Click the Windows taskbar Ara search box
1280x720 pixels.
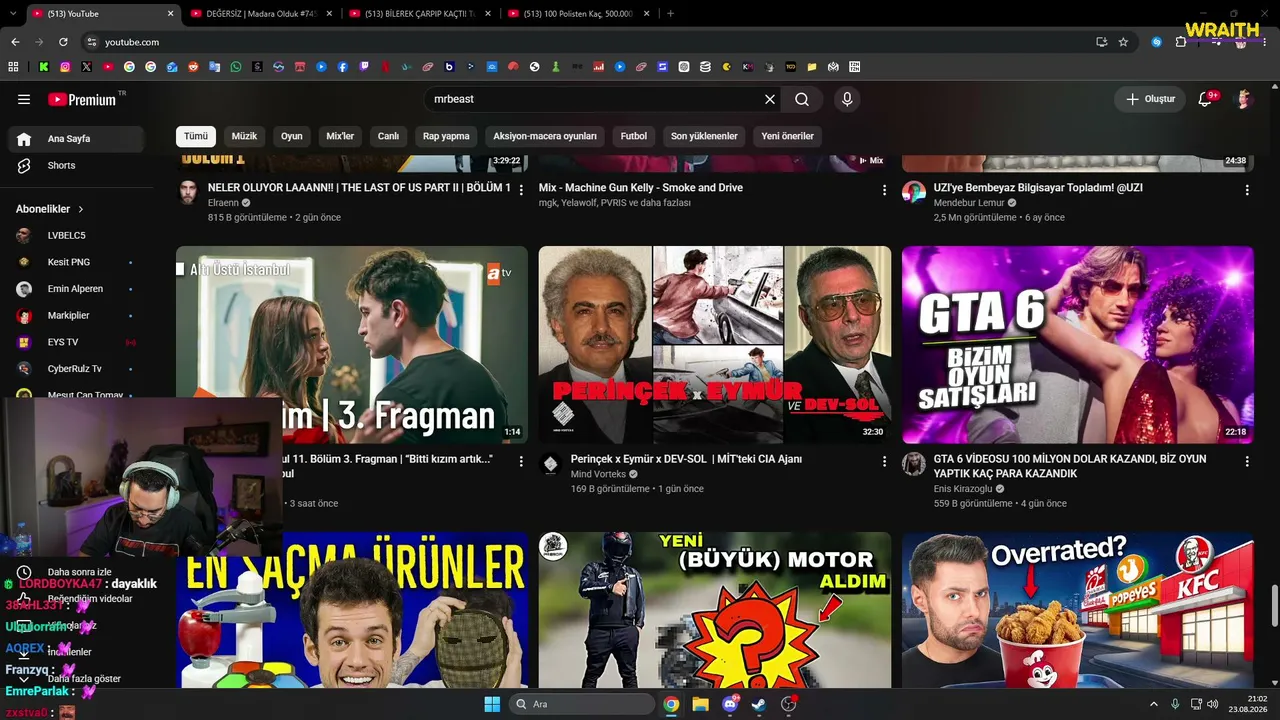click(582, 704)
